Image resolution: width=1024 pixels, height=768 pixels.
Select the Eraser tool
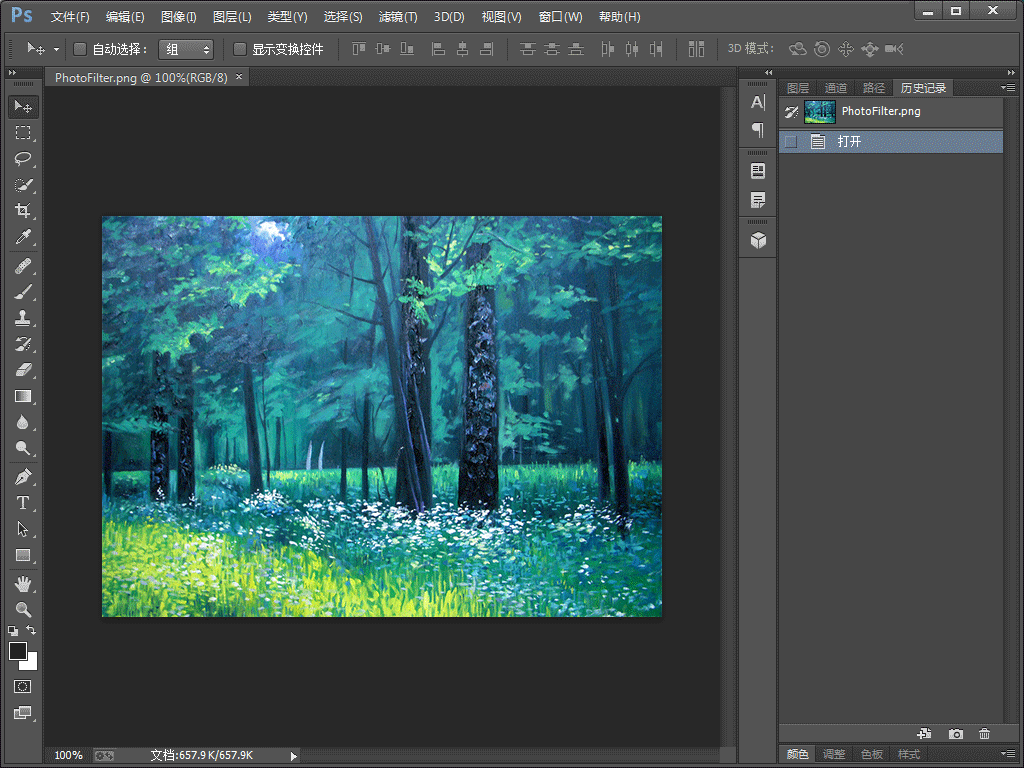23,370
